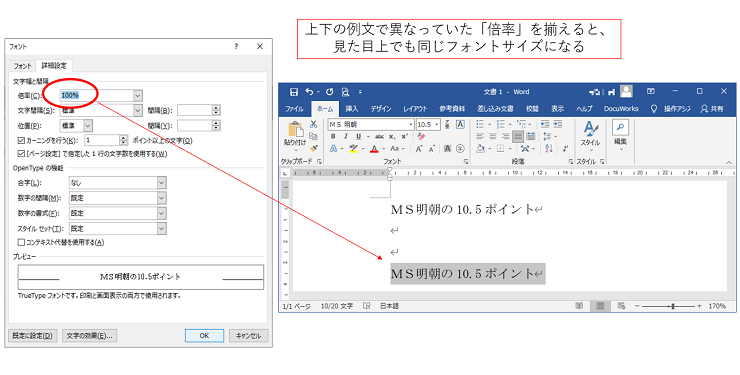Open the 合字 ligatures dropdown

(162, 183)
